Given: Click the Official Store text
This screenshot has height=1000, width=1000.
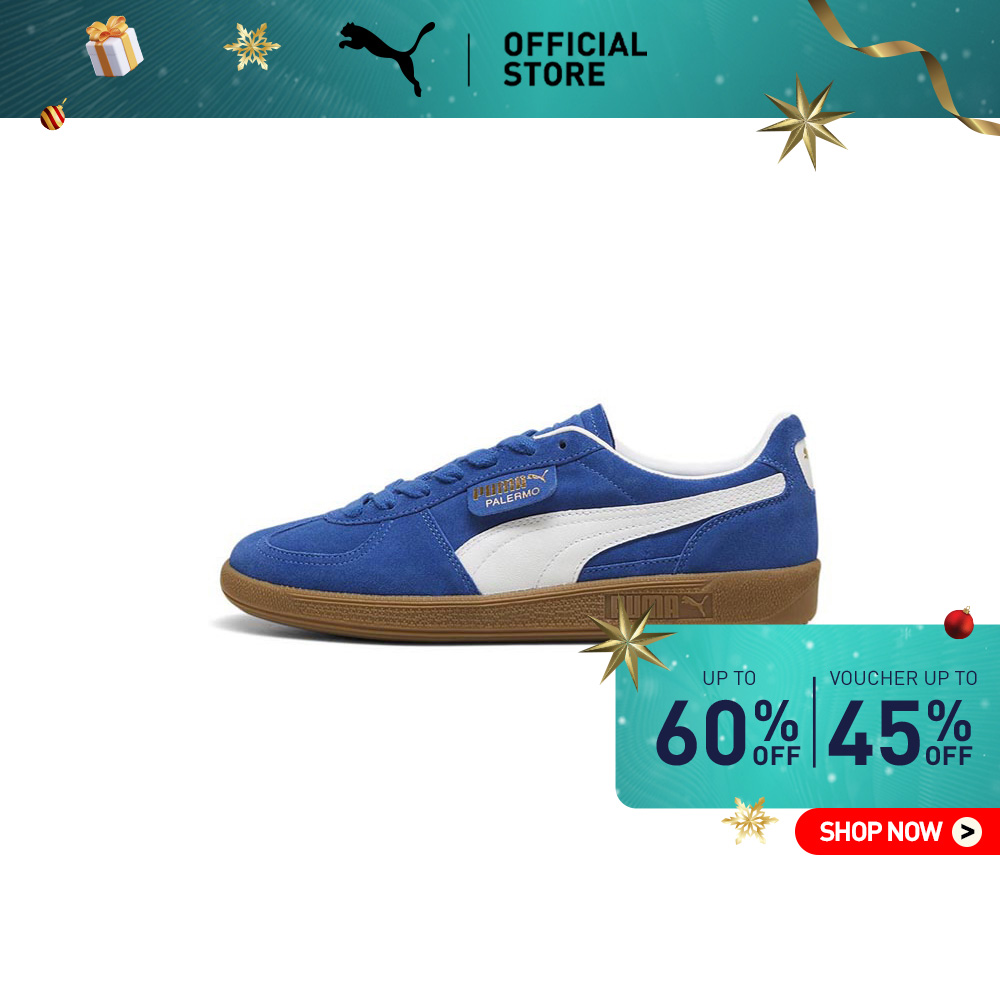Looking at the screenshot, I should 575,59.
